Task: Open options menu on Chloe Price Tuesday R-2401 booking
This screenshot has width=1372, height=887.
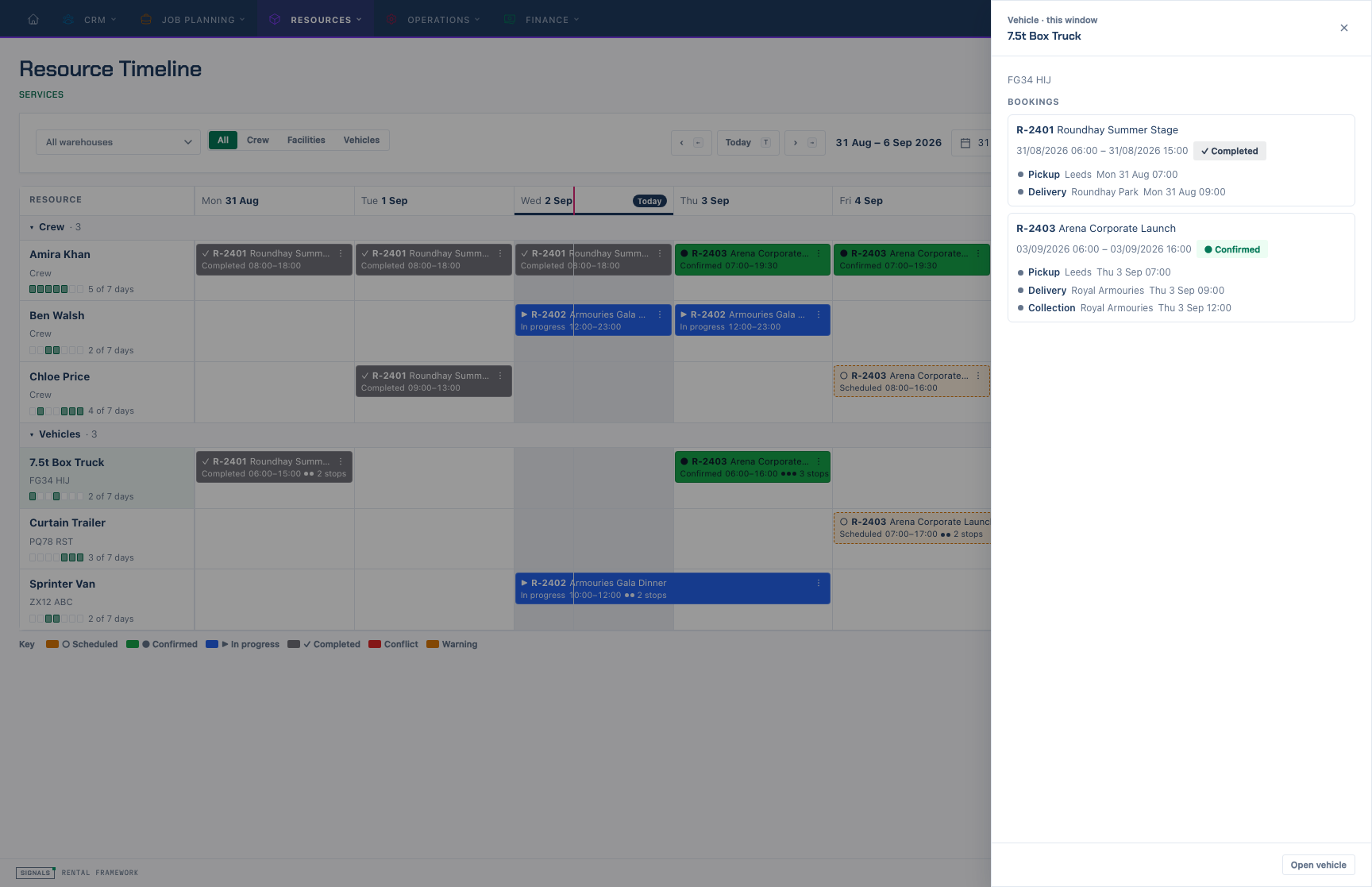Action: tap(500, 376)
